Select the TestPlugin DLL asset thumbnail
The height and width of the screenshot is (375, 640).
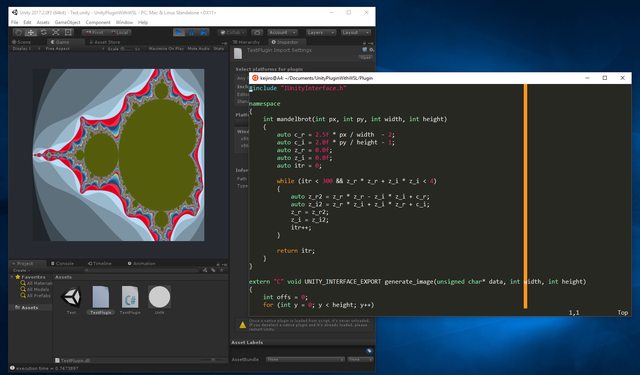click(x=101, y=297)
